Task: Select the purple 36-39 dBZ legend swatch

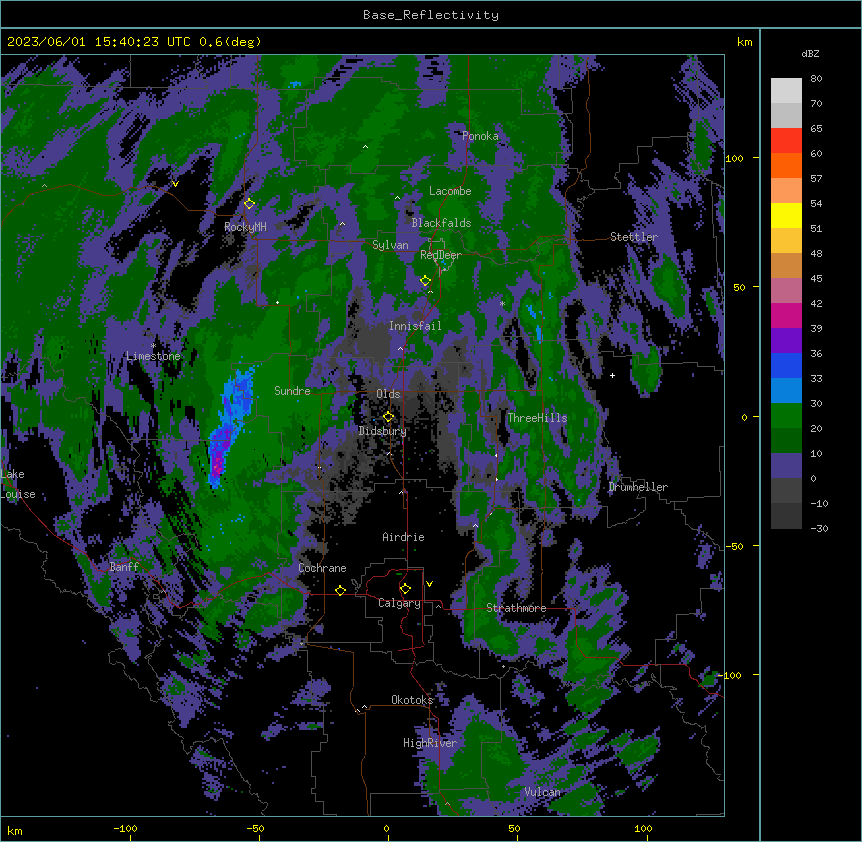Action: click(x=786, y=341)
